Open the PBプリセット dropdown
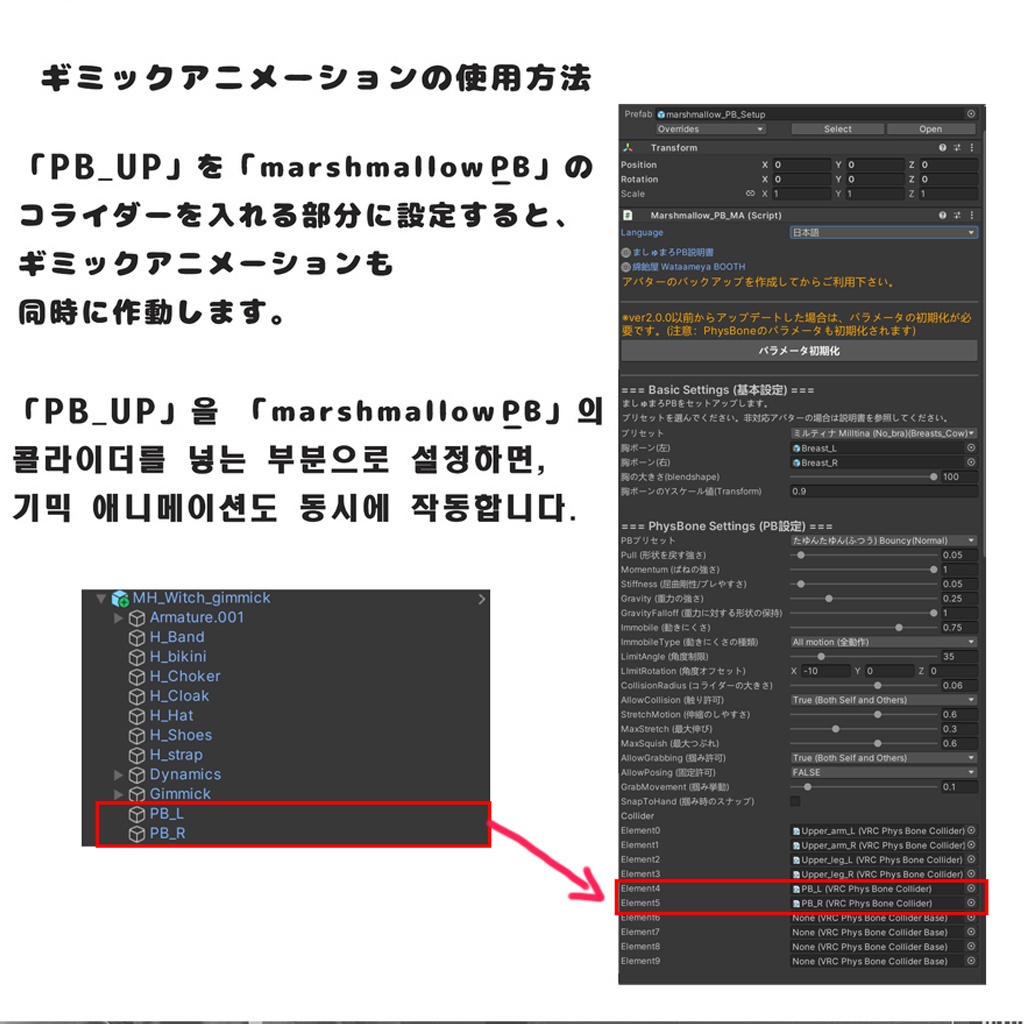The height and width of the screenshot is (1024, 1024). pyautogui.click(x=884, y=541)
